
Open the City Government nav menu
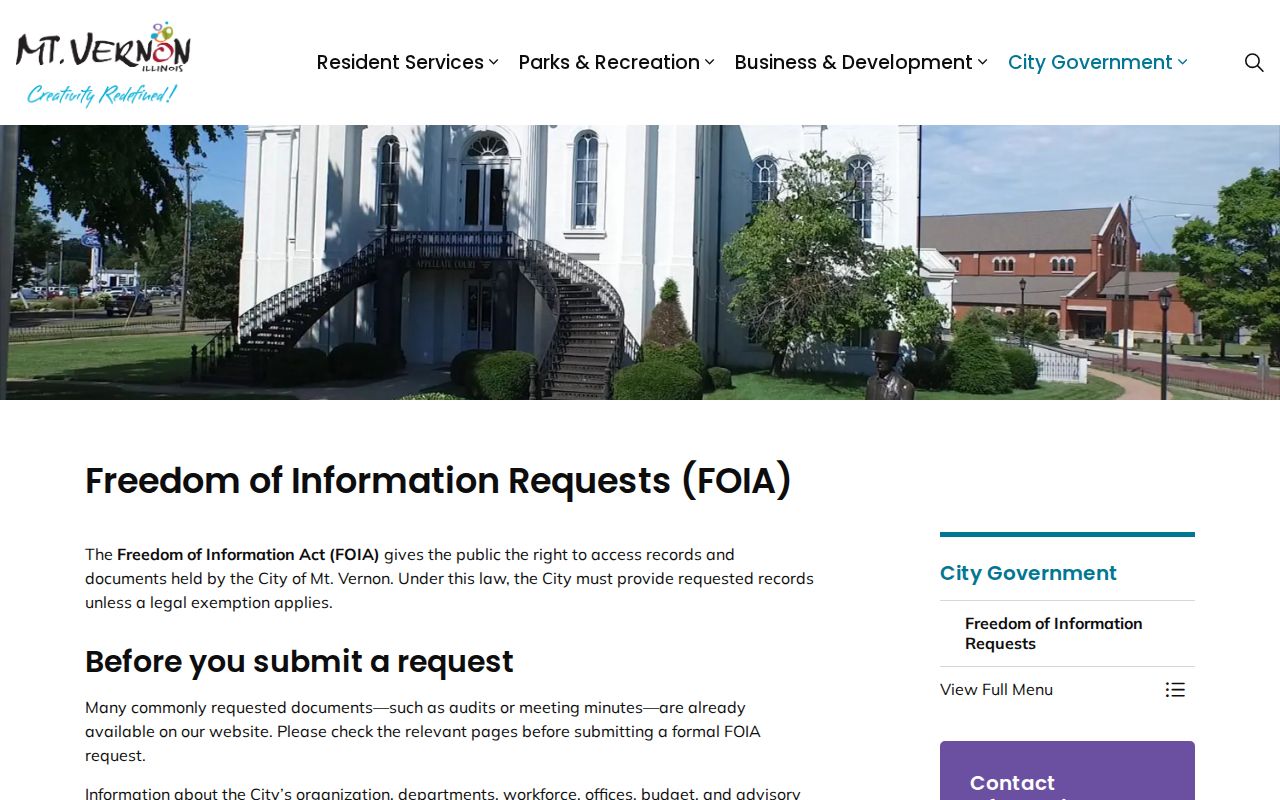click(1090, 62)
